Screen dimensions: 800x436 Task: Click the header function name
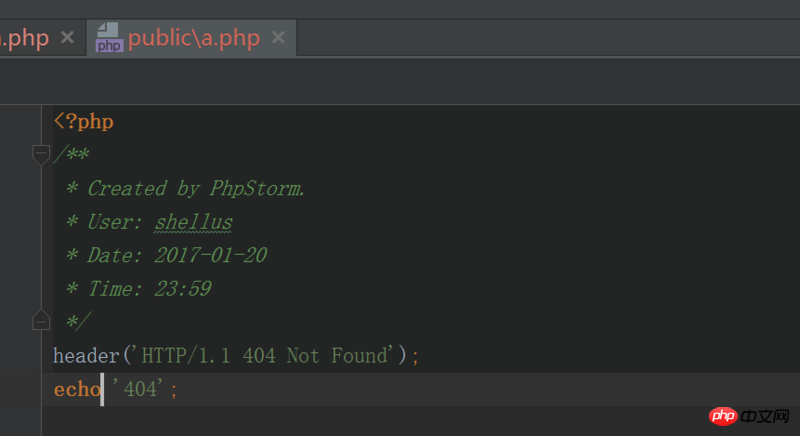[x=89, y=355]
